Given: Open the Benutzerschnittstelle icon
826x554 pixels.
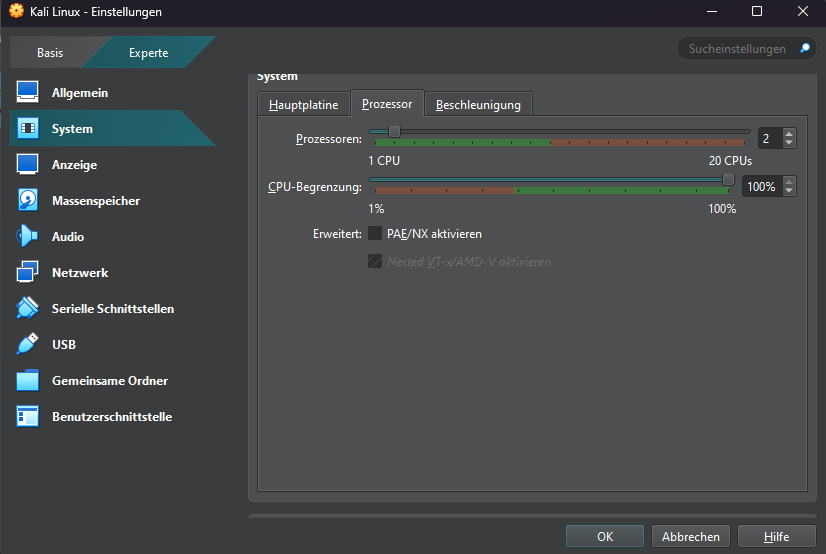Looking at the screenshot, I should [x=28, y=417].
